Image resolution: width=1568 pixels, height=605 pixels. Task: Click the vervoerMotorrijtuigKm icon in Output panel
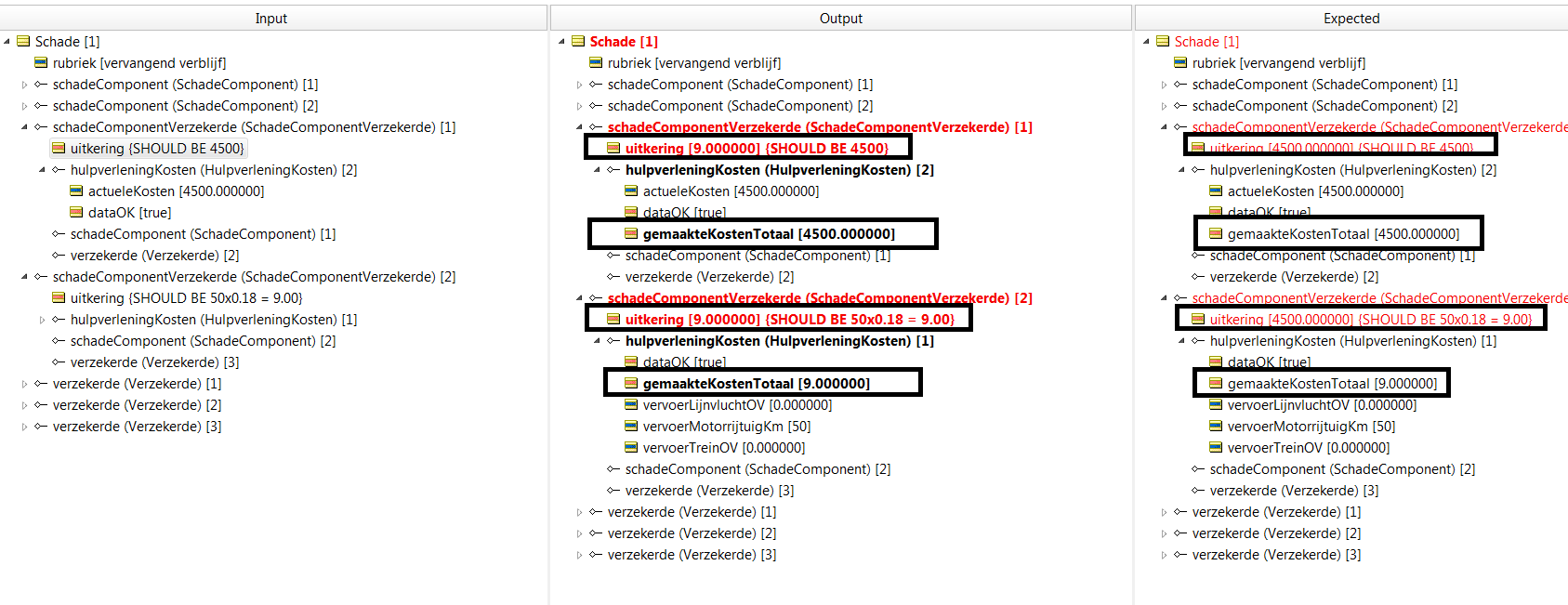(631, 426)
